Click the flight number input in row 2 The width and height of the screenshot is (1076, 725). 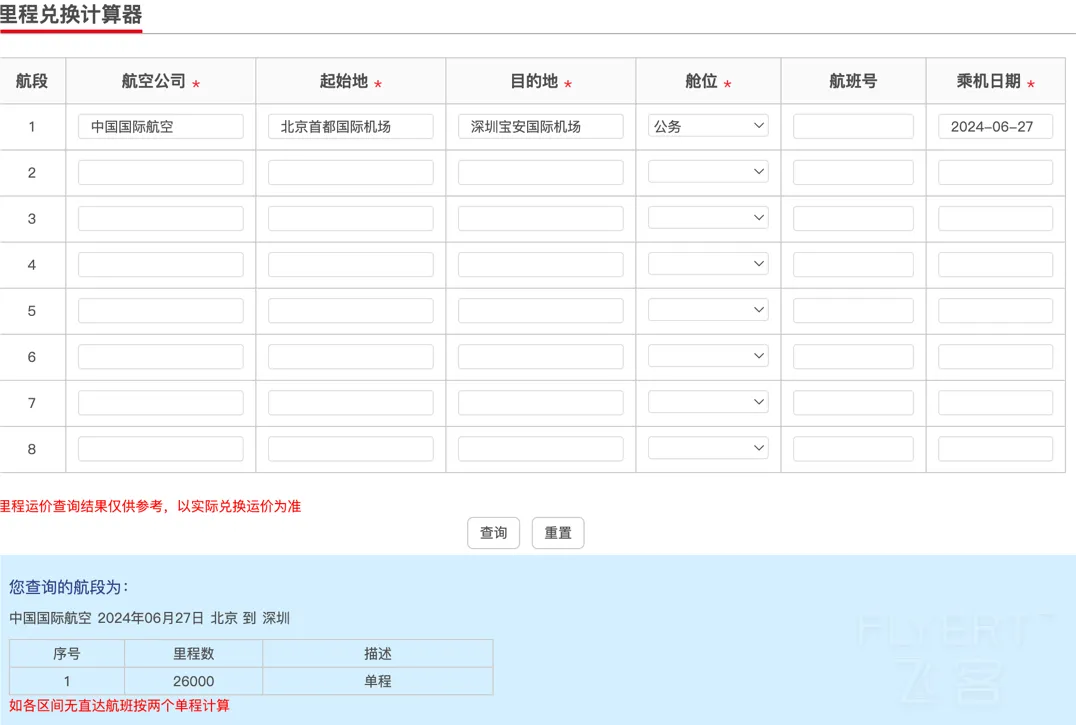point(853,172)
